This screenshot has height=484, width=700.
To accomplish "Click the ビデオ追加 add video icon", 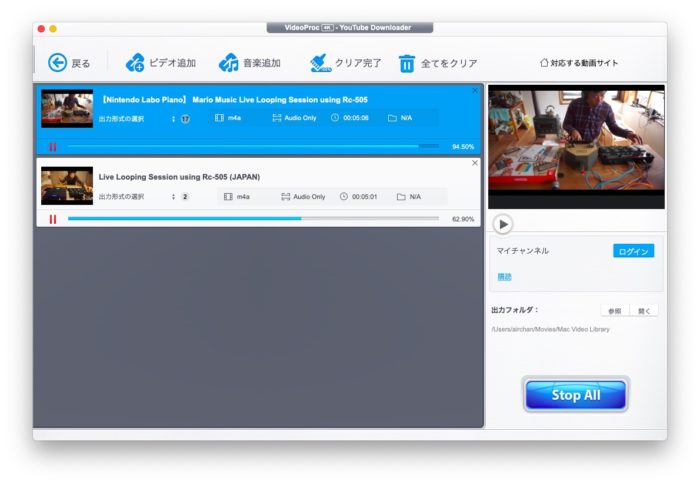I will 134,63.
